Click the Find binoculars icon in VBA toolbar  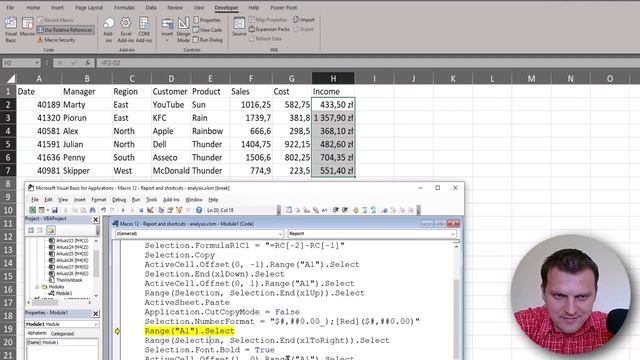[x=93, y=210]
